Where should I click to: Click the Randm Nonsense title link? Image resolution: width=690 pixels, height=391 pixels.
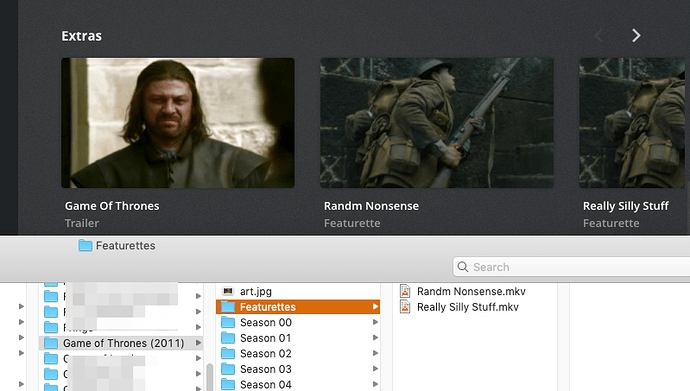pyautogui.click(x=371, y=206)
